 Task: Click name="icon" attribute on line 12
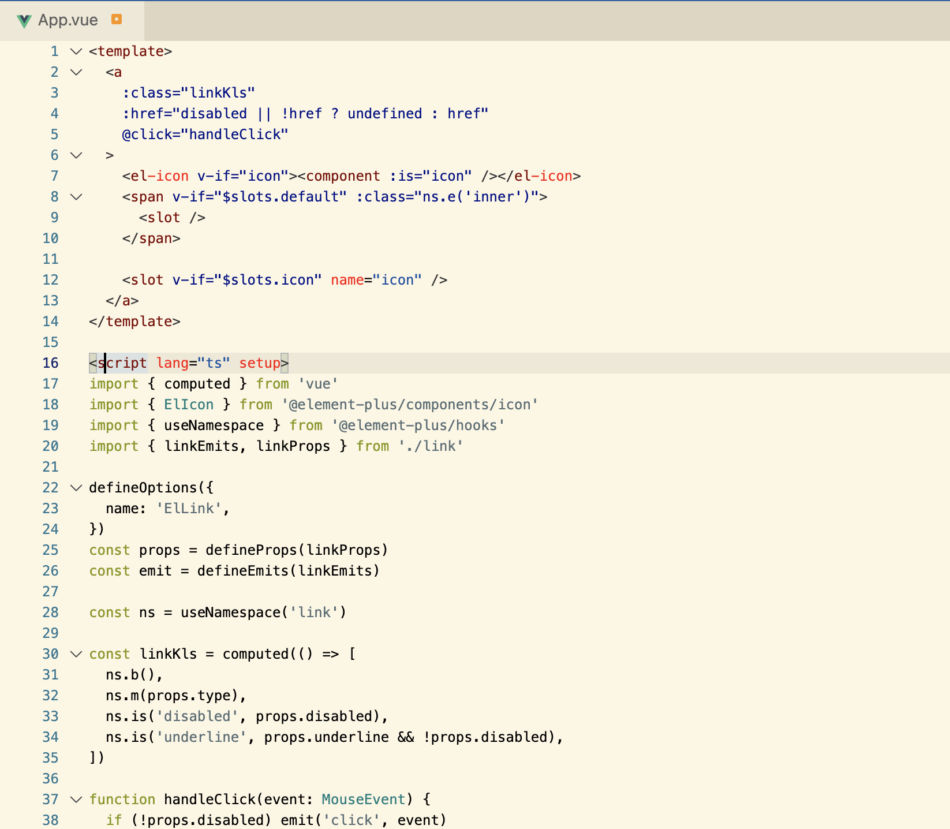click(x=376, y=280)
